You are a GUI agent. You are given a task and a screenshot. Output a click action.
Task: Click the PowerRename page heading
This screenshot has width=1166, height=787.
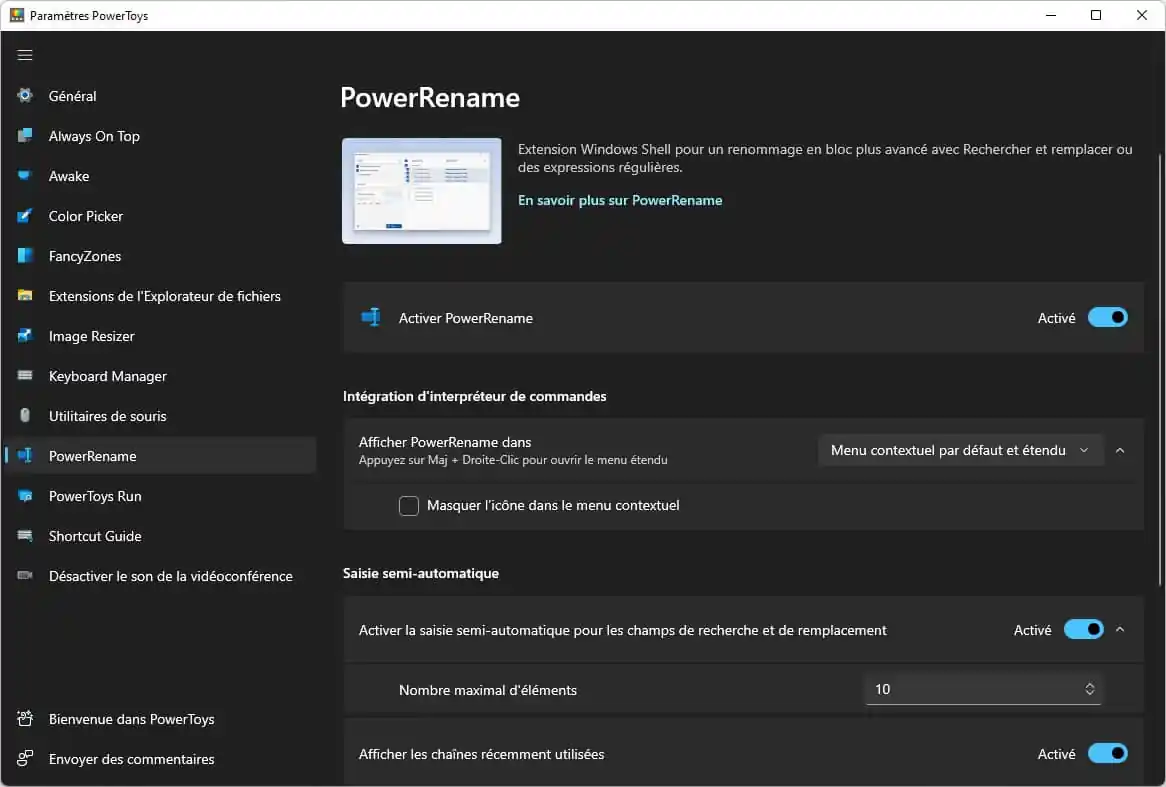tap(430, 97)
